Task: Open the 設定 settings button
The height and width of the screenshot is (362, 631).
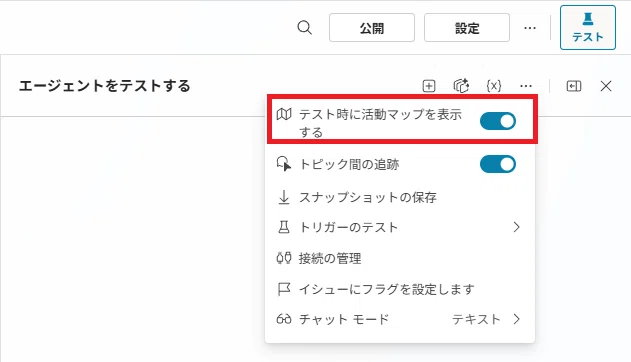Action: (x=467, y=28)
